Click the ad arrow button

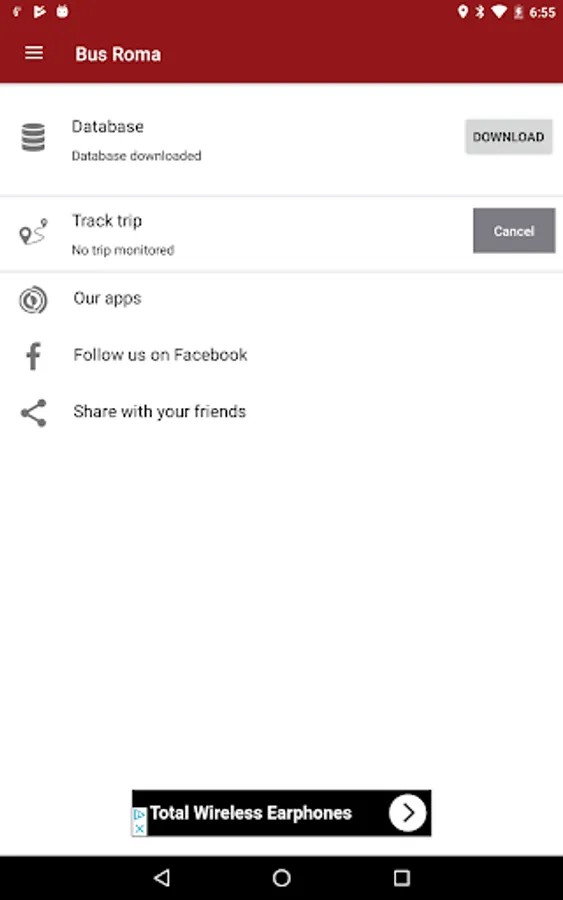pyautogui.click(x=407, y=813)
